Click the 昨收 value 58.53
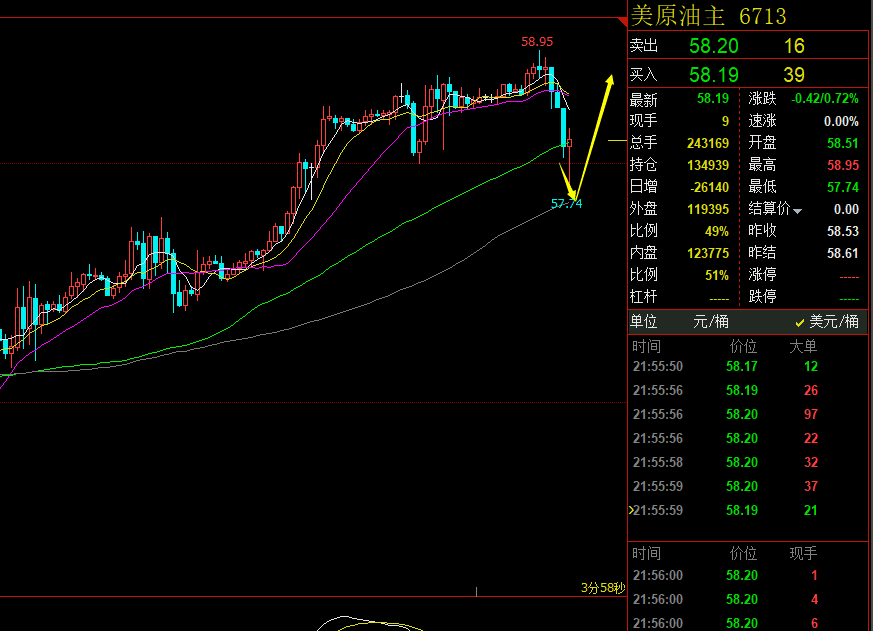The width and height of the screenshot is (873, 631). [x=842, y=231]
